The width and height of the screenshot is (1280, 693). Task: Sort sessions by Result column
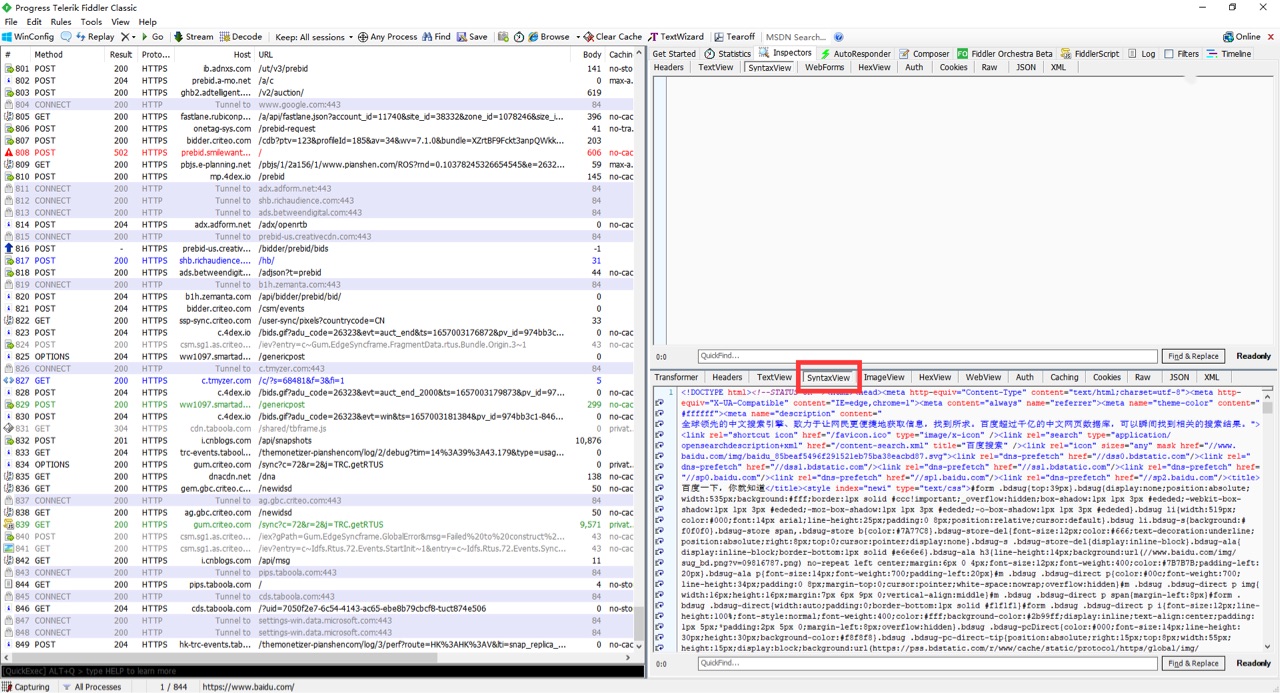[121, 55]
